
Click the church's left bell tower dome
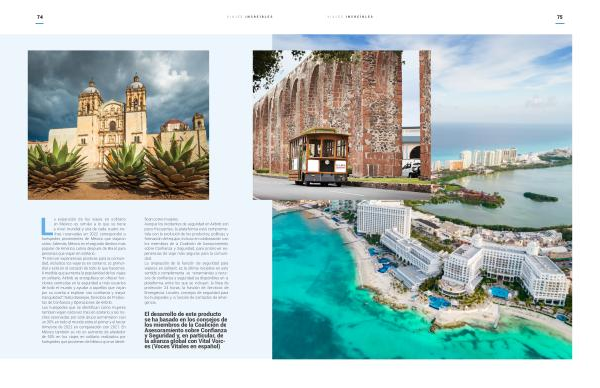91,88
